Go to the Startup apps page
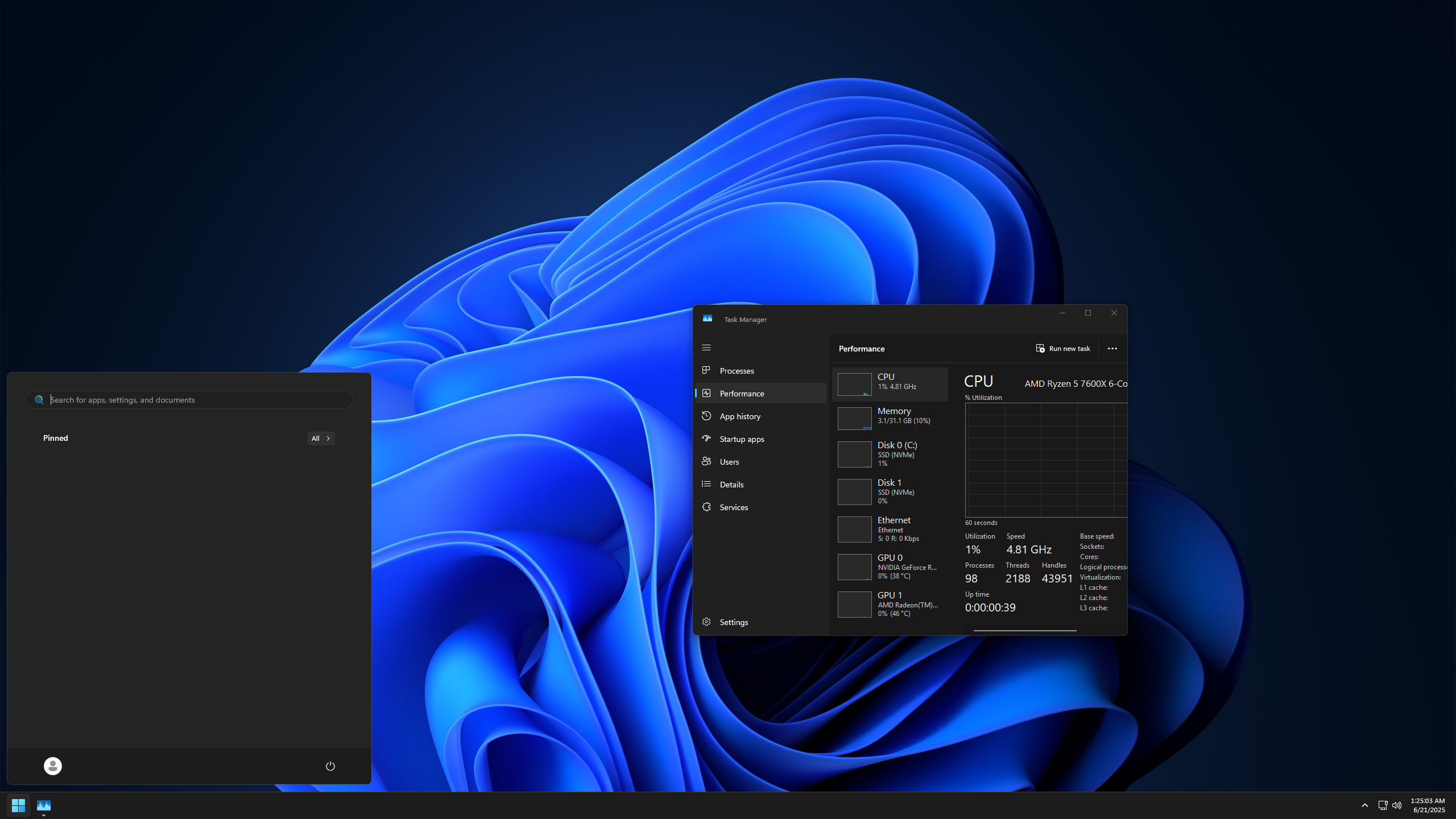The width and height of the screenshot is (1456, 819). [x=761, y=439]
